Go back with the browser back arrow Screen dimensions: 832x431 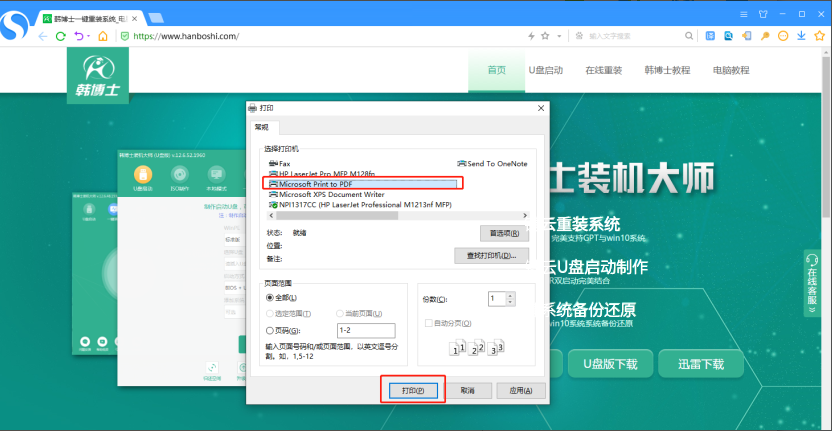pyautogui.click(x=43, y=36)
